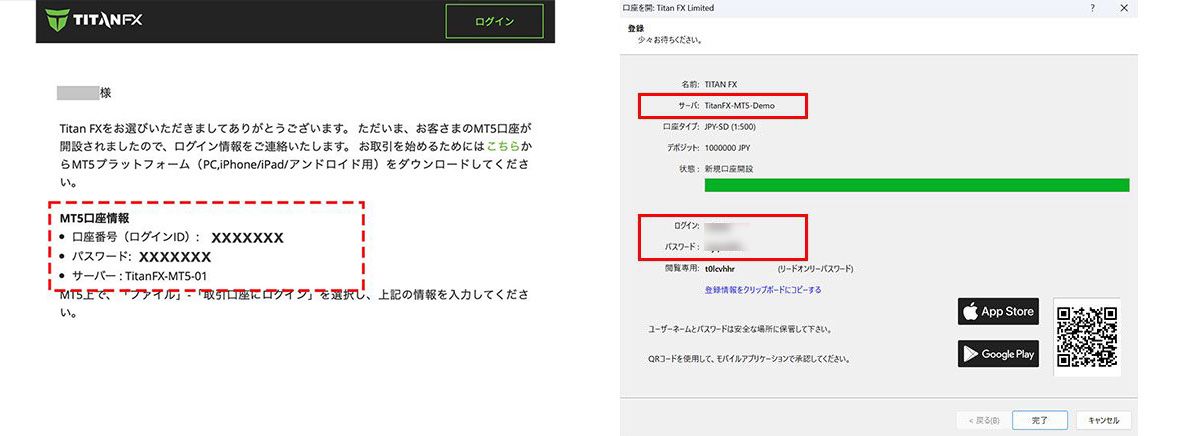Click the dialog help question mark
Image resolution: width=1200 pixels, height=436 pixels.
pos(1092,8)
